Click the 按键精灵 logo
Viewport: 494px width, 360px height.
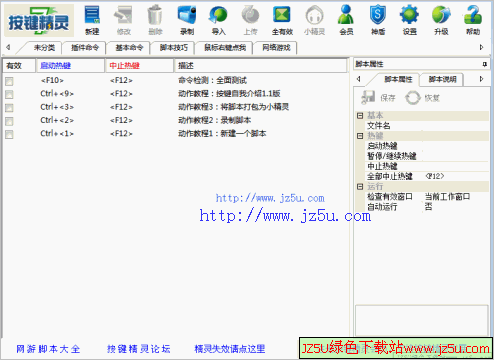39,21
